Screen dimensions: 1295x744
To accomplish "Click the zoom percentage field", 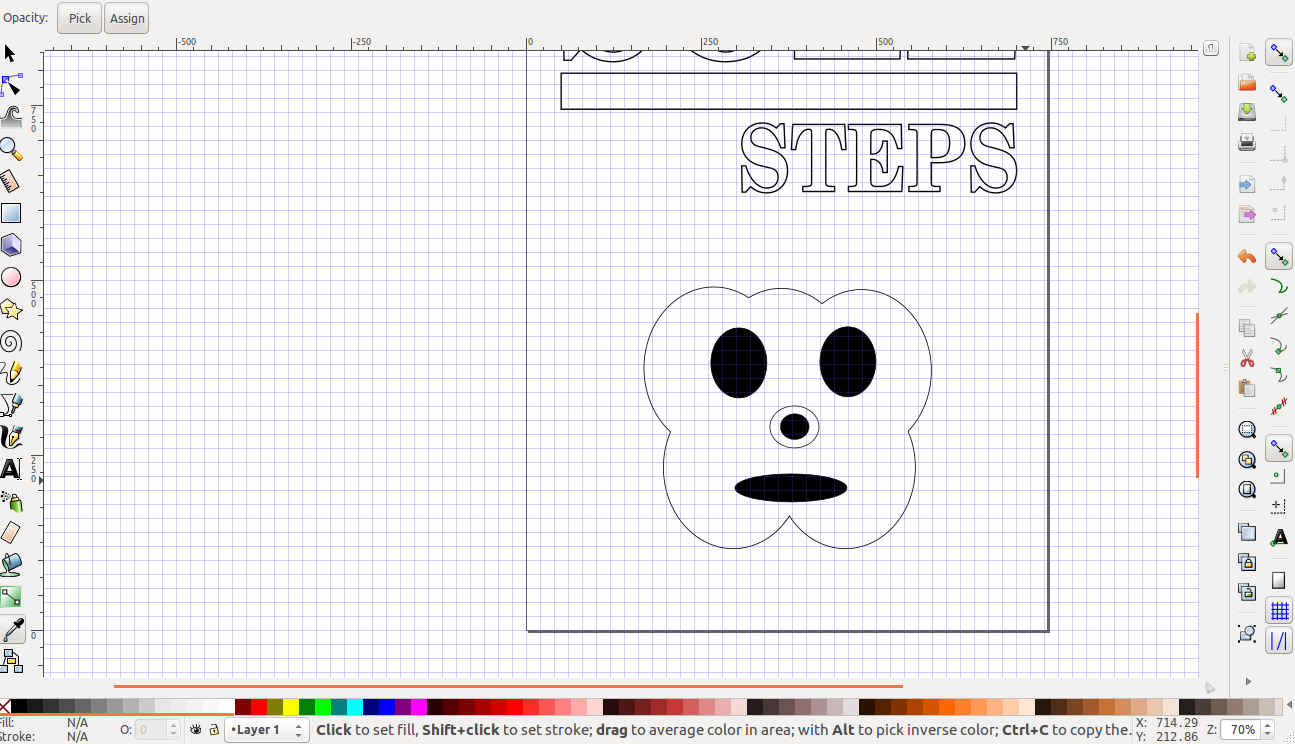I will (x=1243, y=730).
